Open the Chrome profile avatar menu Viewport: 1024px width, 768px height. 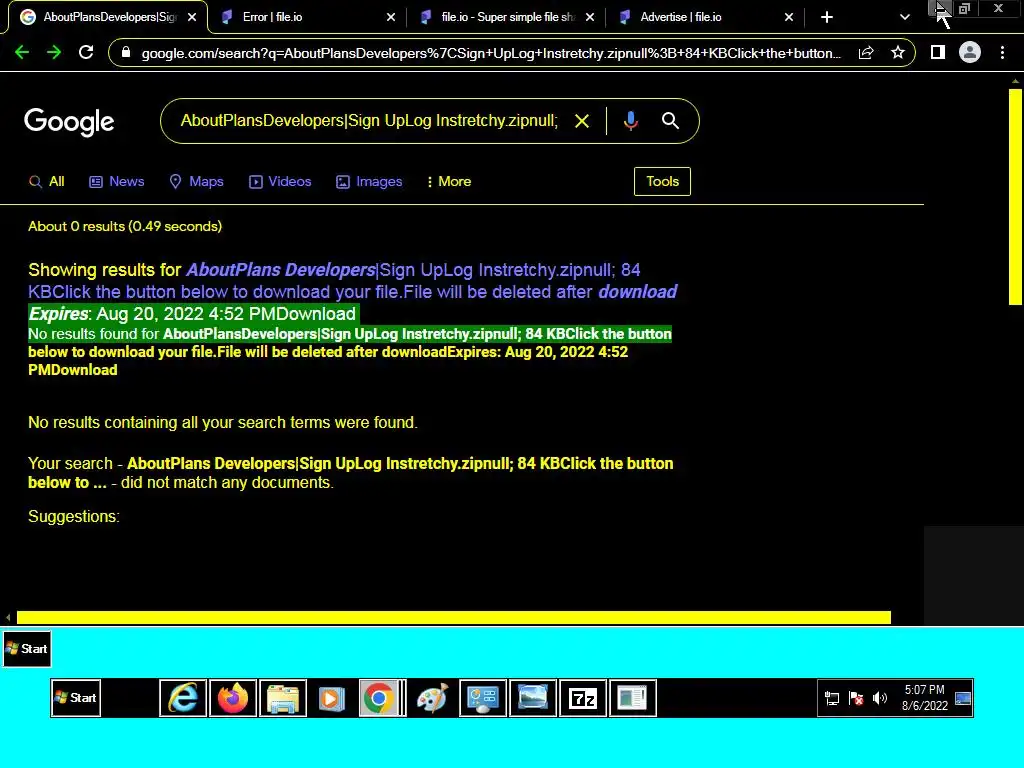(970, 52)
